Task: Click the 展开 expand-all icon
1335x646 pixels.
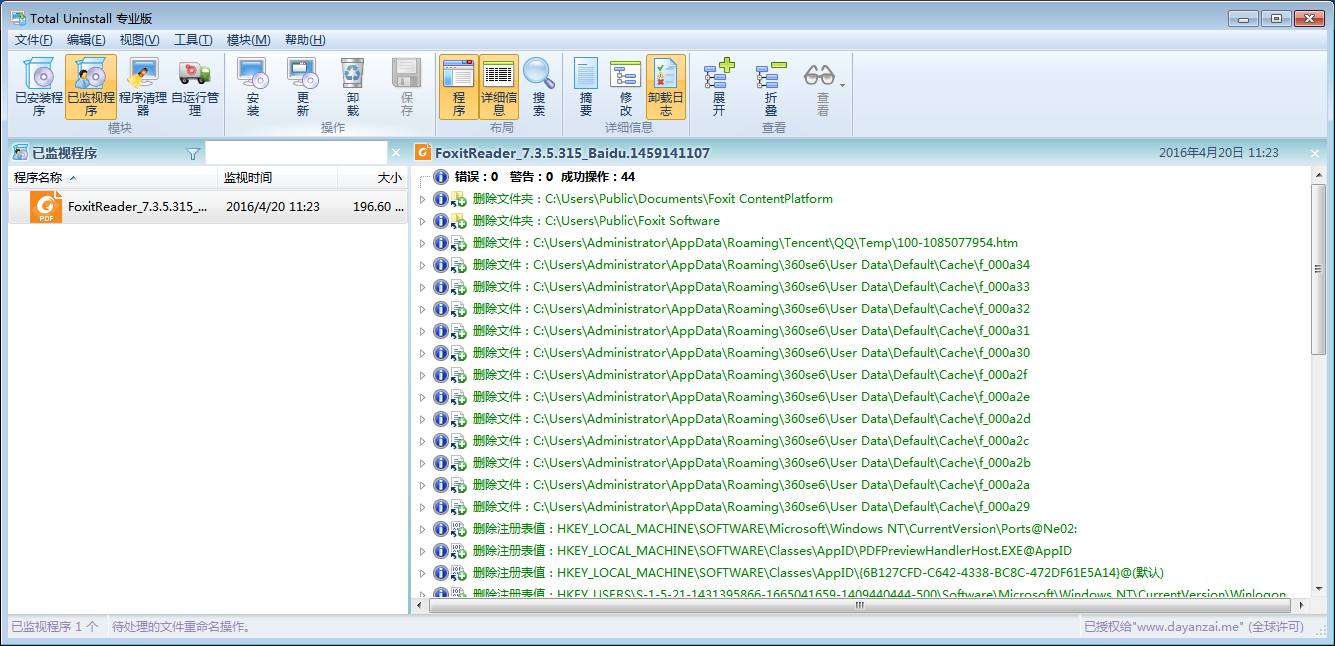Action: [x=718, y=87]
